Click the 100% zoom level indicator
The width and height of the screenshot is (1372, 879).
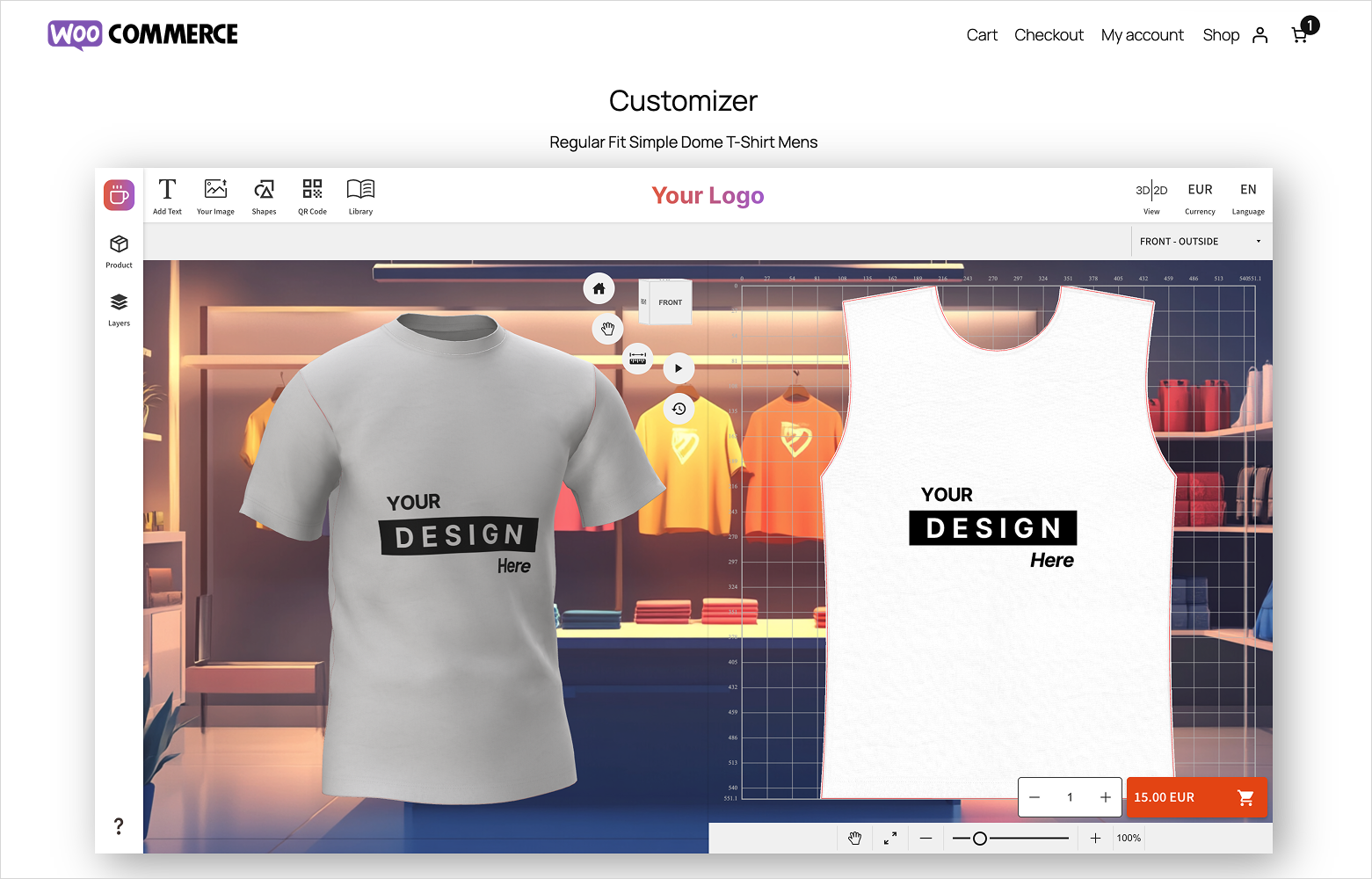point(1129,838)
